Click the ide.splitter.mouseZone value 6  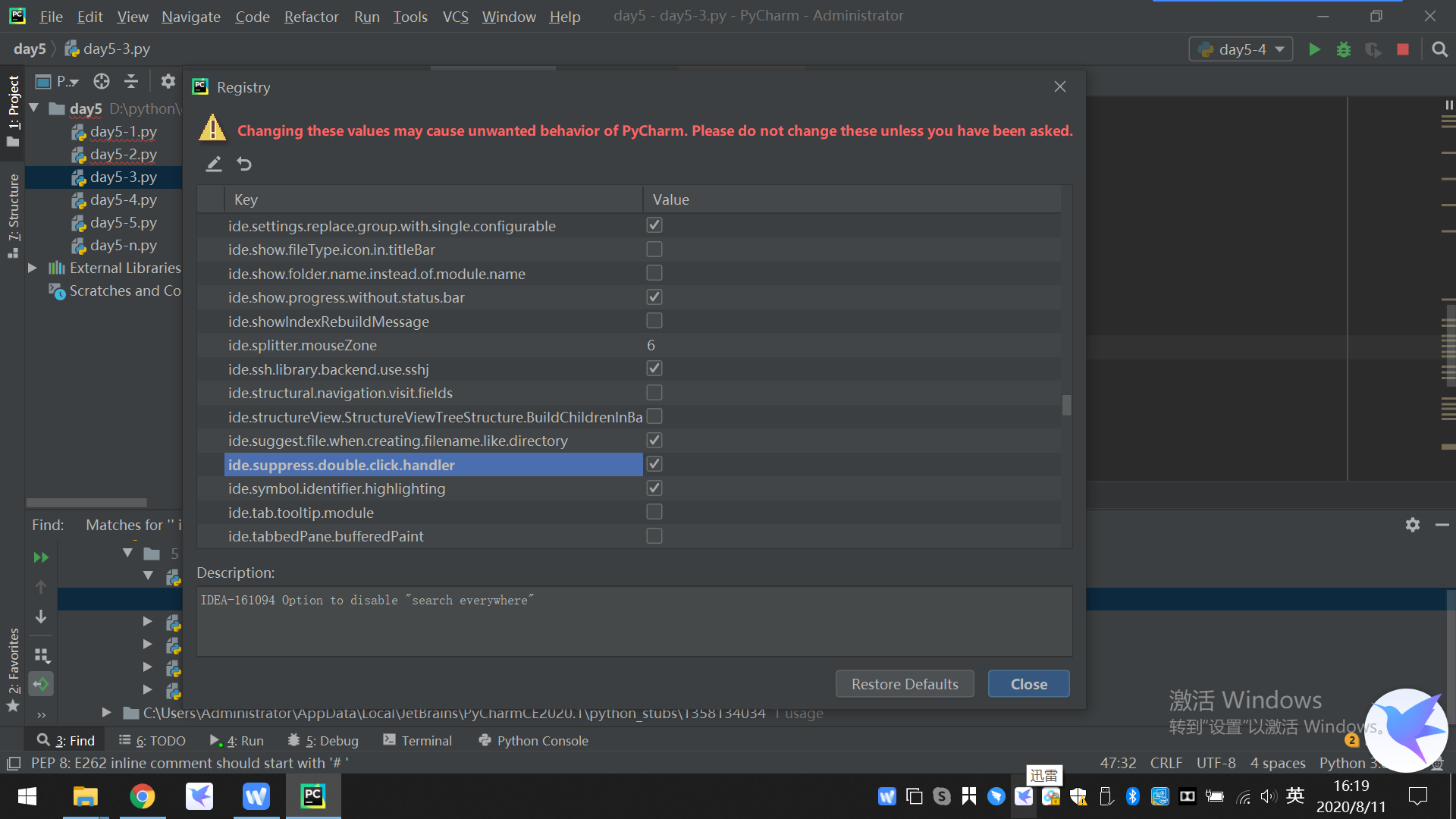click(651, 345)
